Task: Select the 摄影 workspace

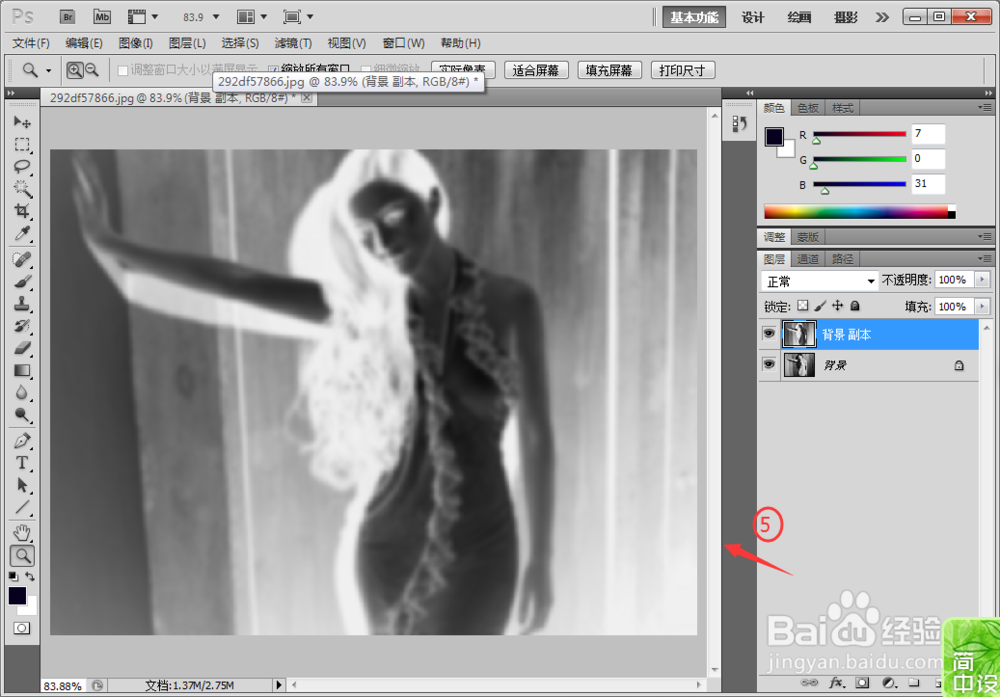Action: tap(846, 17)
